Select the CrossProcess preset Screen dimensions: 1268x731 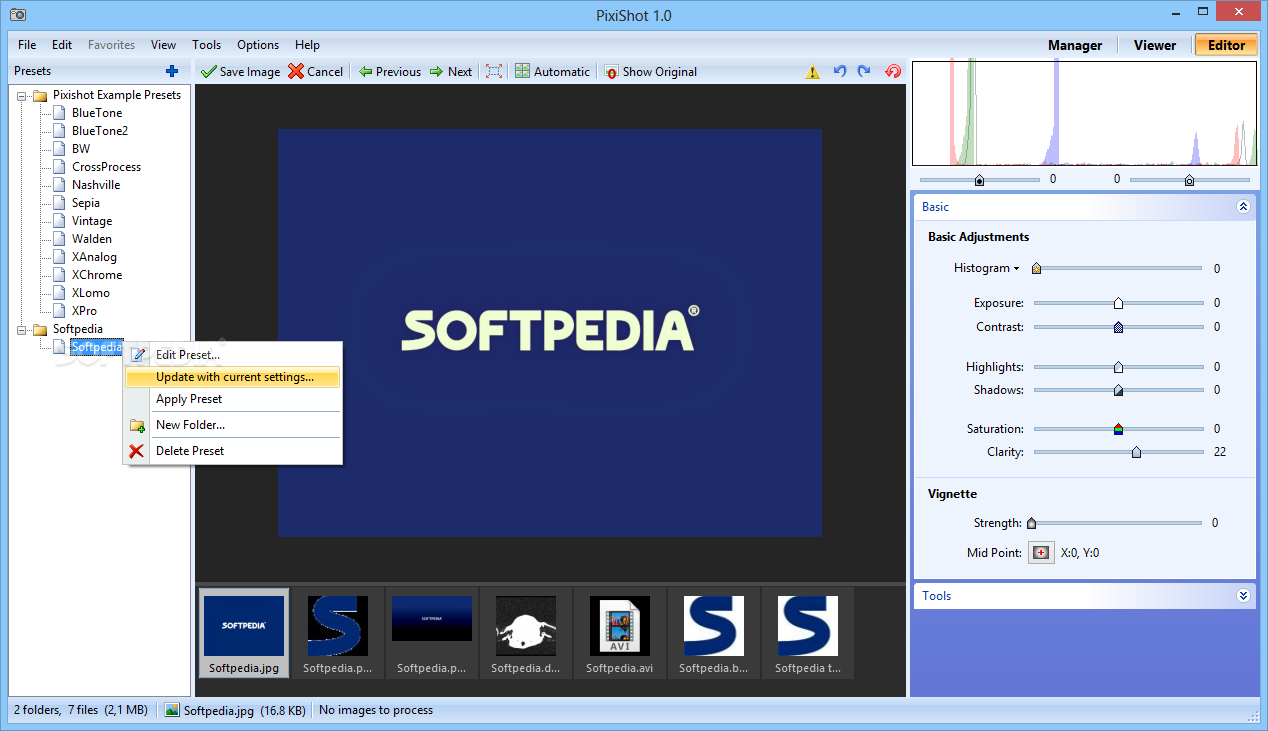point(106,167)
